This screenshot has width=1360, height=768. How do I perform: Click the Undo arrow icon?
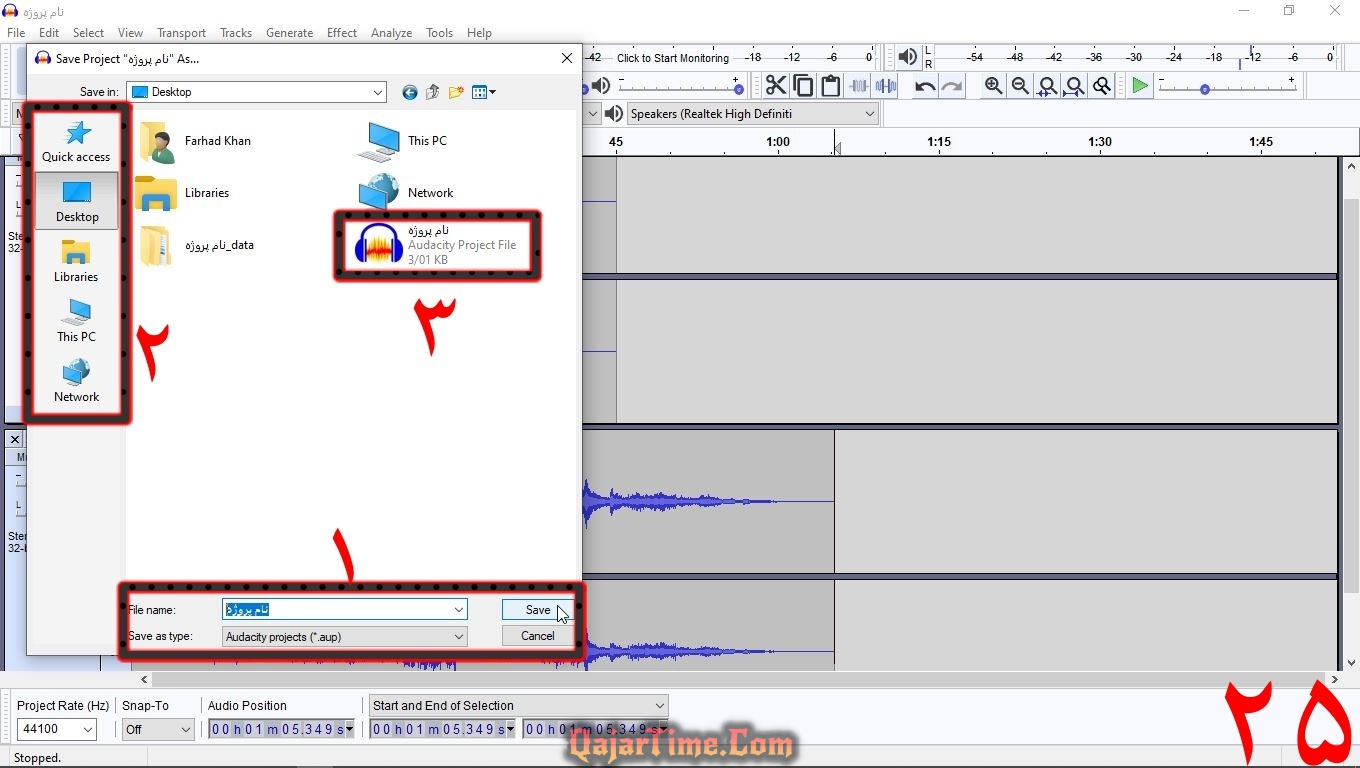[925, 87]
